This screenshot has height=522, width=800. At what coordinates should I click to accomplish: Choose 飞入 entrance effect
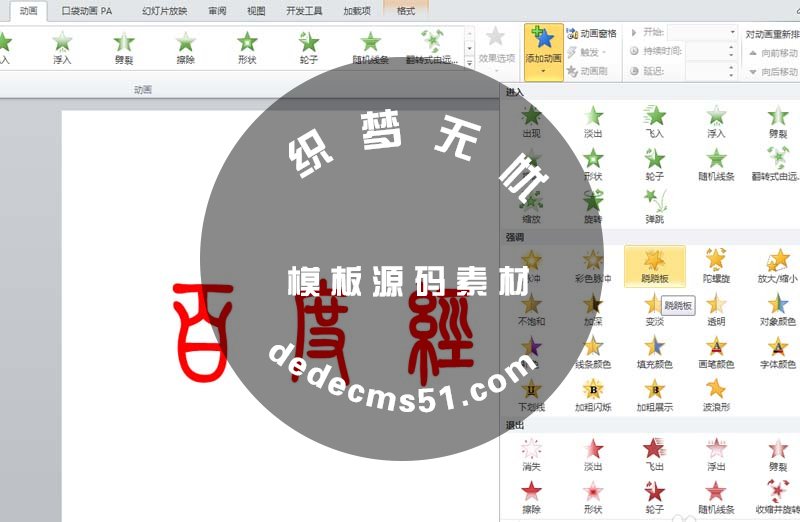pyautogui.click(x=655, y=121)
